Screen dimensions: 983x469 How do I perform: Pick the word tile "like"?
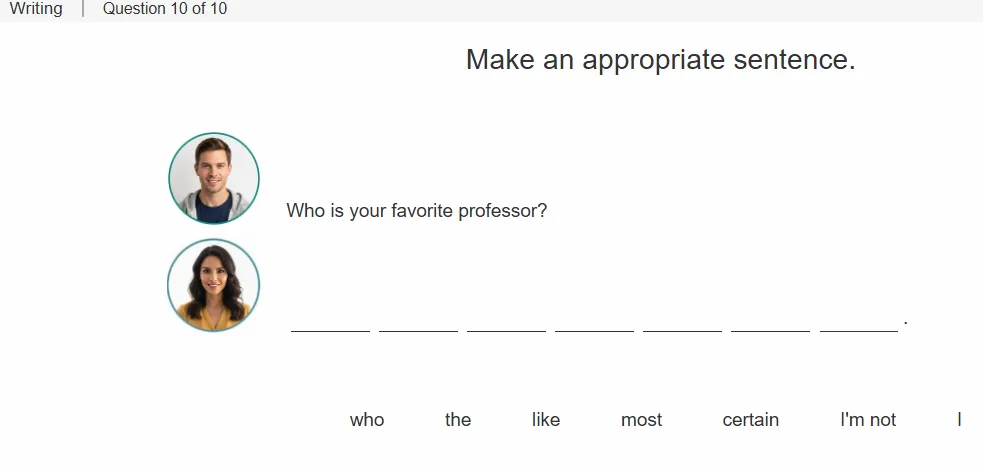click(x=545, y=419)
